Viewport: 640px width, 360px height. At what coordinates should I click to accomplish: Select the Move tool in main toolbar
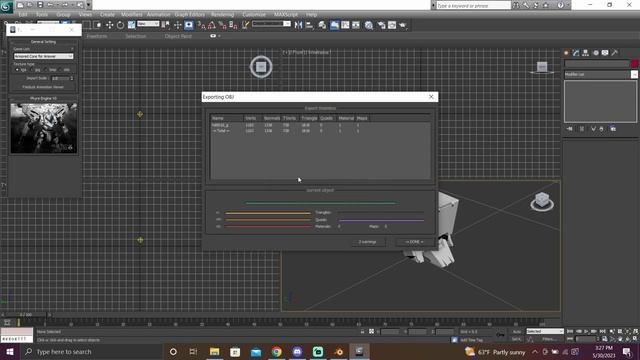(109, 25)
